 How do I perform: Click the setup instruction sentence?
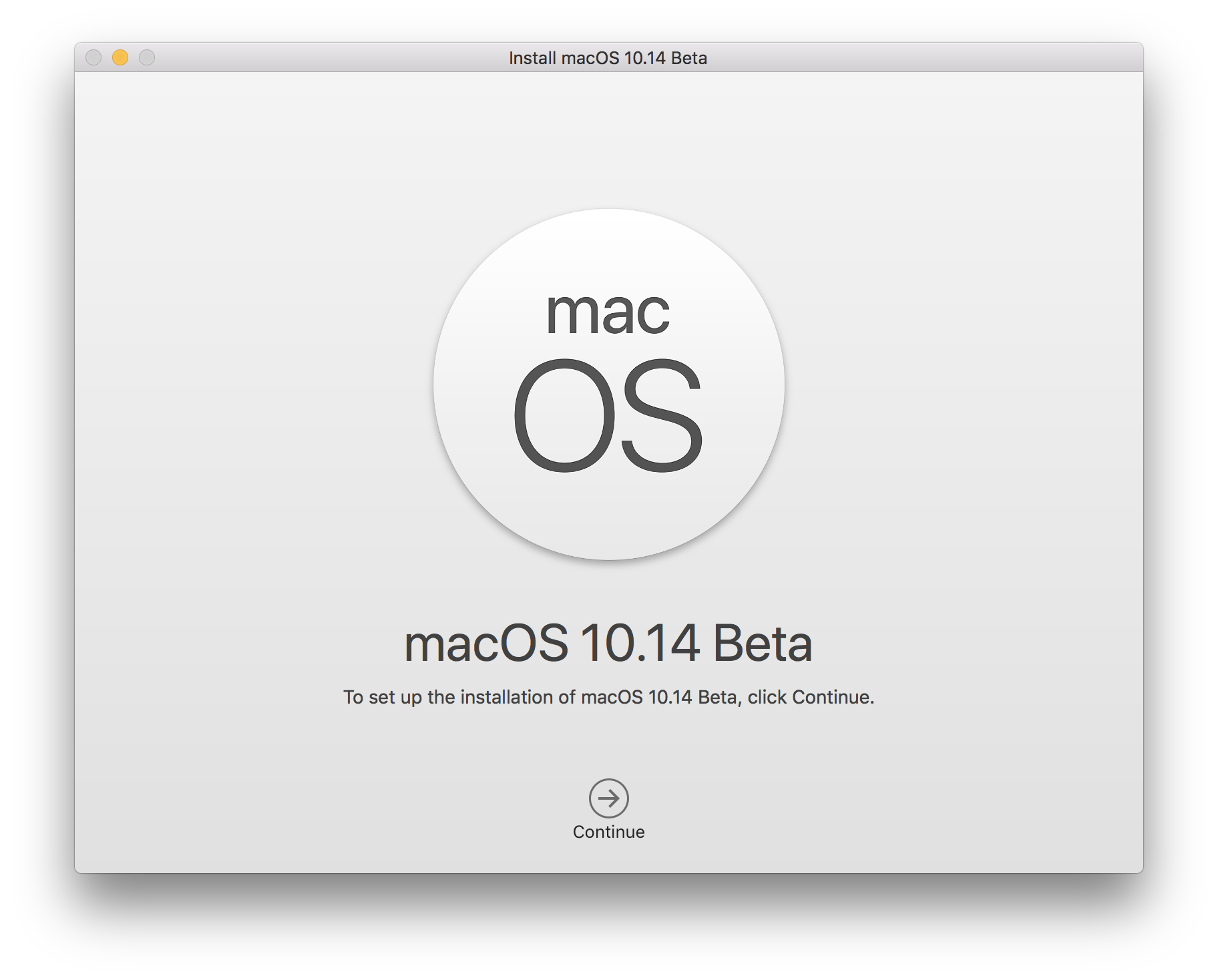[608, 697]
